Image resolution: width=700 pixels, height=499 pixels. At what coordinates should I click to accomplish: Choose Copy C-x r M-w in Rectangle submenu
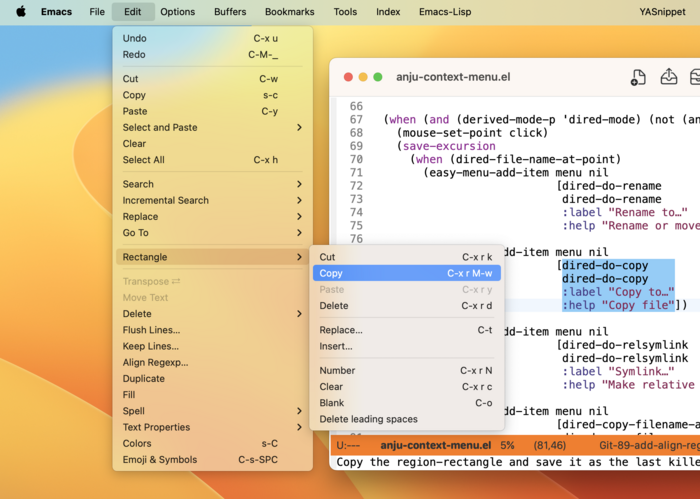[407, 273]
